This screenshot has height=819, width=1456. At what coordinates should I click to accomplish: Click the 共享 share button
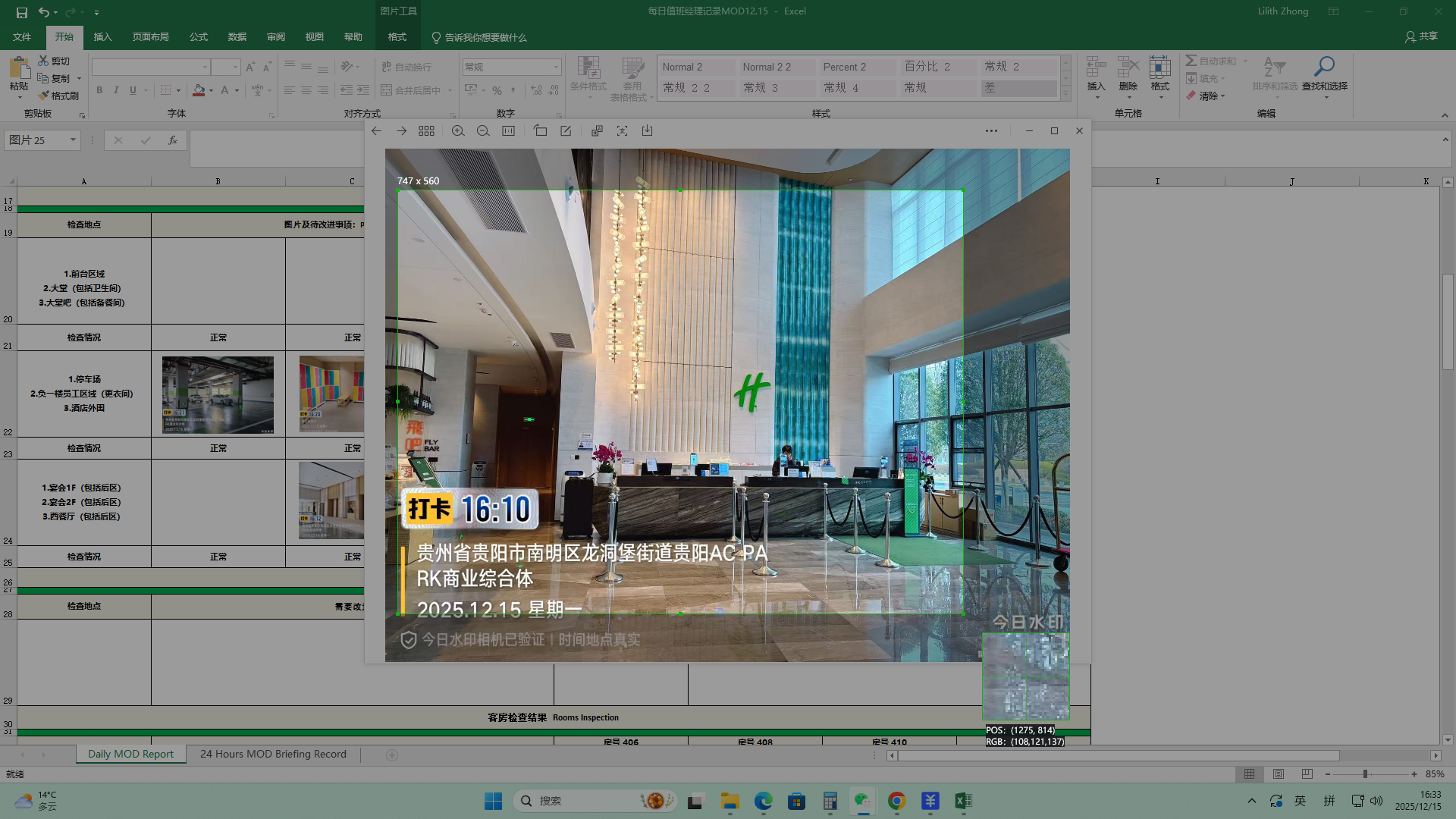click(1421, 36)
